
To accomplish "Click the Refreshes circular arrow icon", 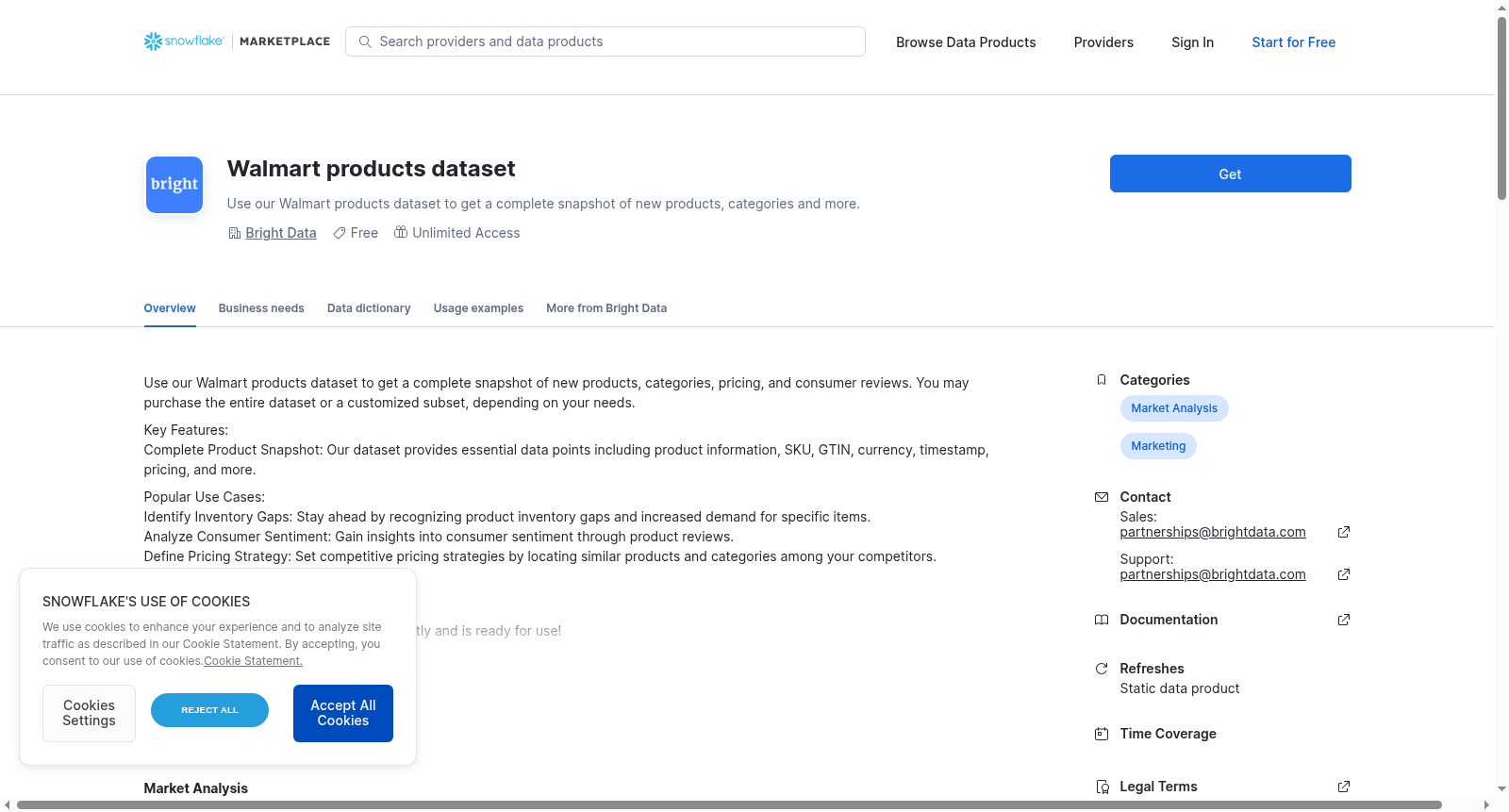I will [x=1102, y=669].
